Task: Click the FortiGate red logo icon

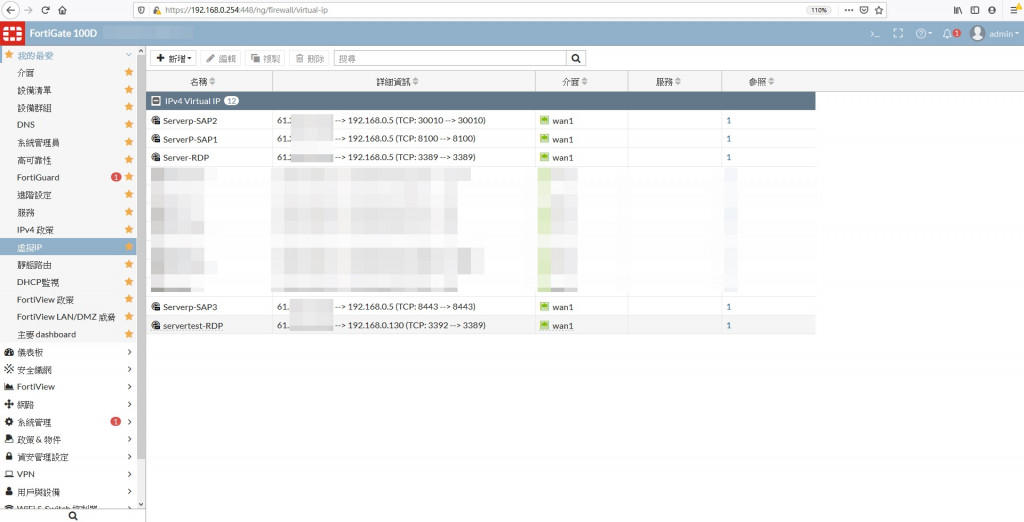Action: point(12,33)
